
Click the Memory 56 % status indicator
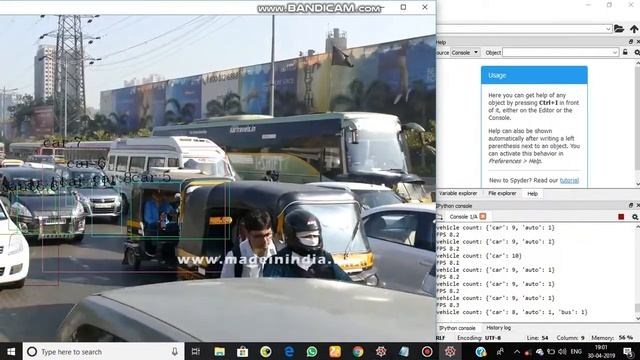pos(612,338)
